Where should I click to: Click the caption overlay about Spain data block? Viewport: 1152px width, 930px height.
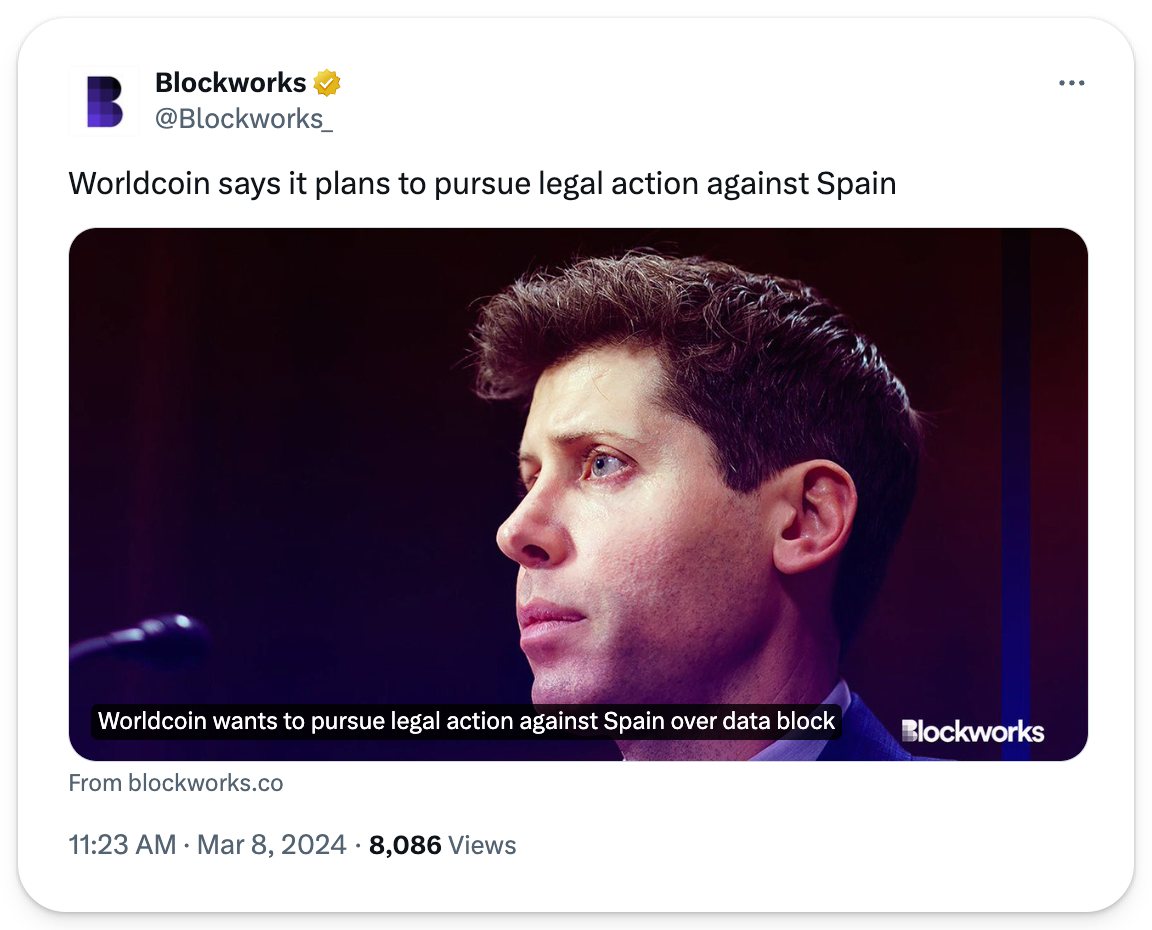pyautogui.click(x=467, y=721)
